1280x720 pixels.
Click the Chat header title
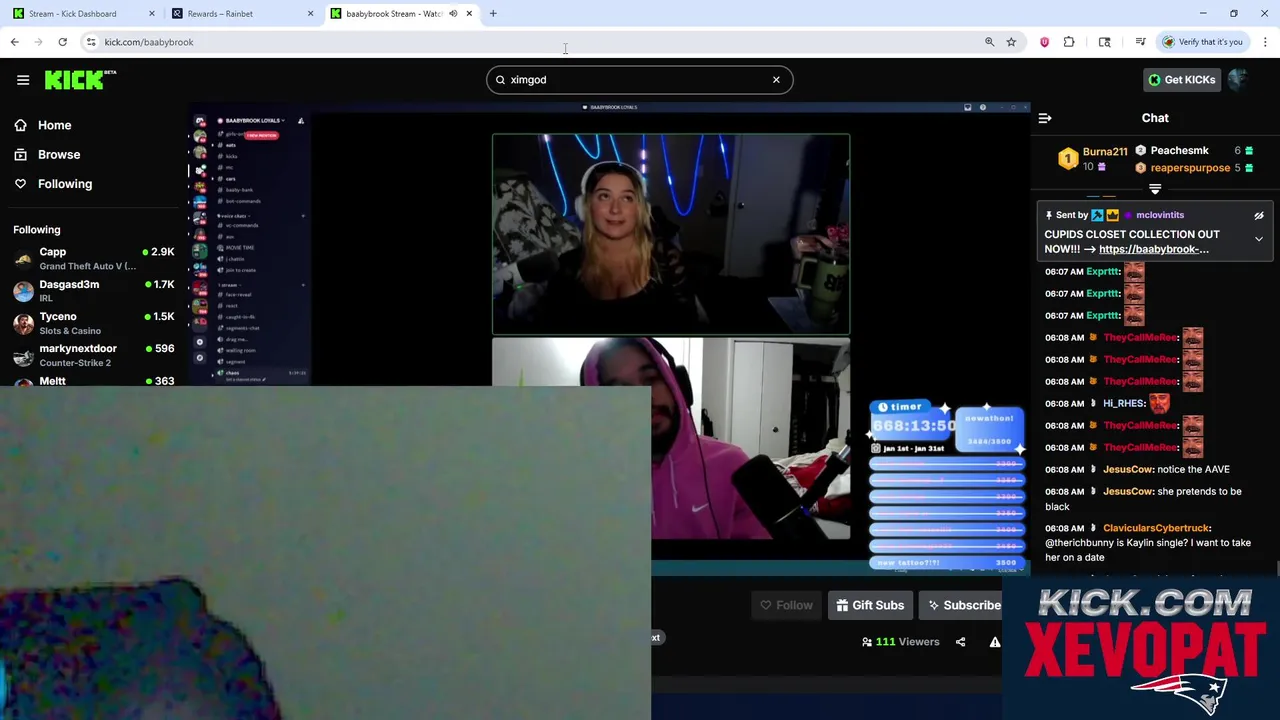click(1155, 118)
